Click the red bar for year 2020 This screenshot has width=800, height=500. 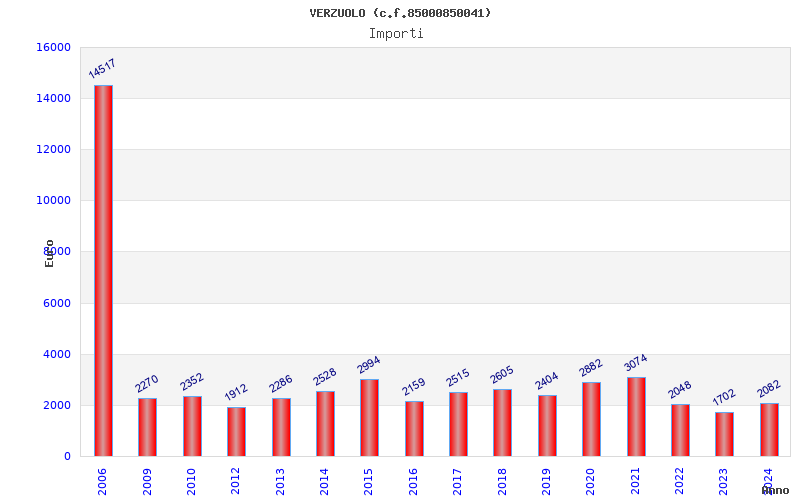click(591, 419)
